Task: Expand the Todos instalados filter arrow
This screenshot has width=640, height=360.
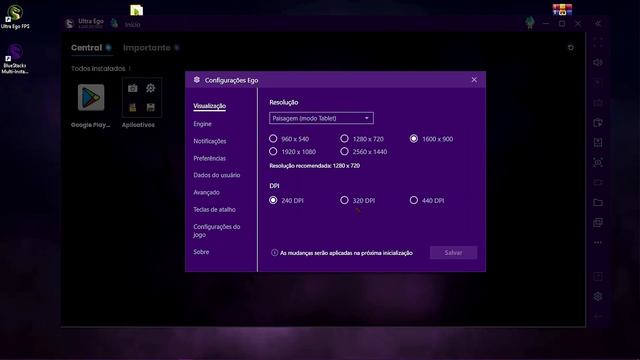Action: (130, 69)
